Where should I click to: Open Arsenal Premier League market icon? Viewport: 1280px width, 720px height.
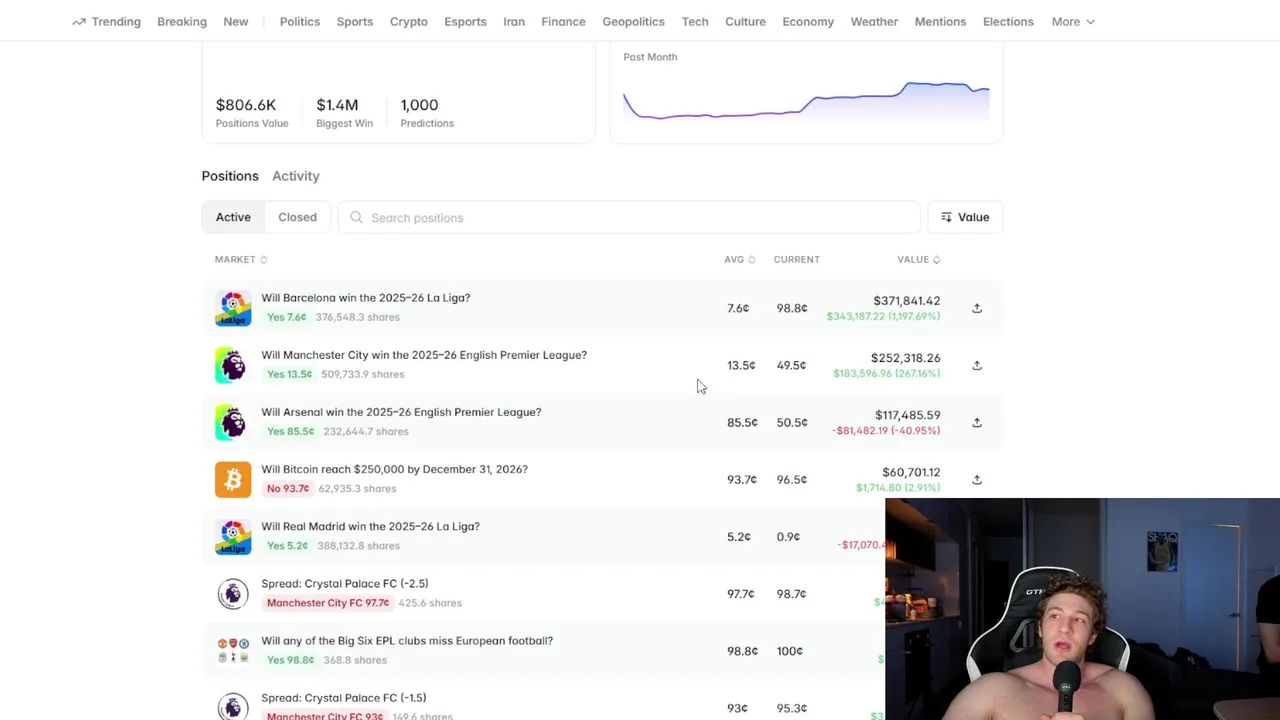click(x=233, y=422)
